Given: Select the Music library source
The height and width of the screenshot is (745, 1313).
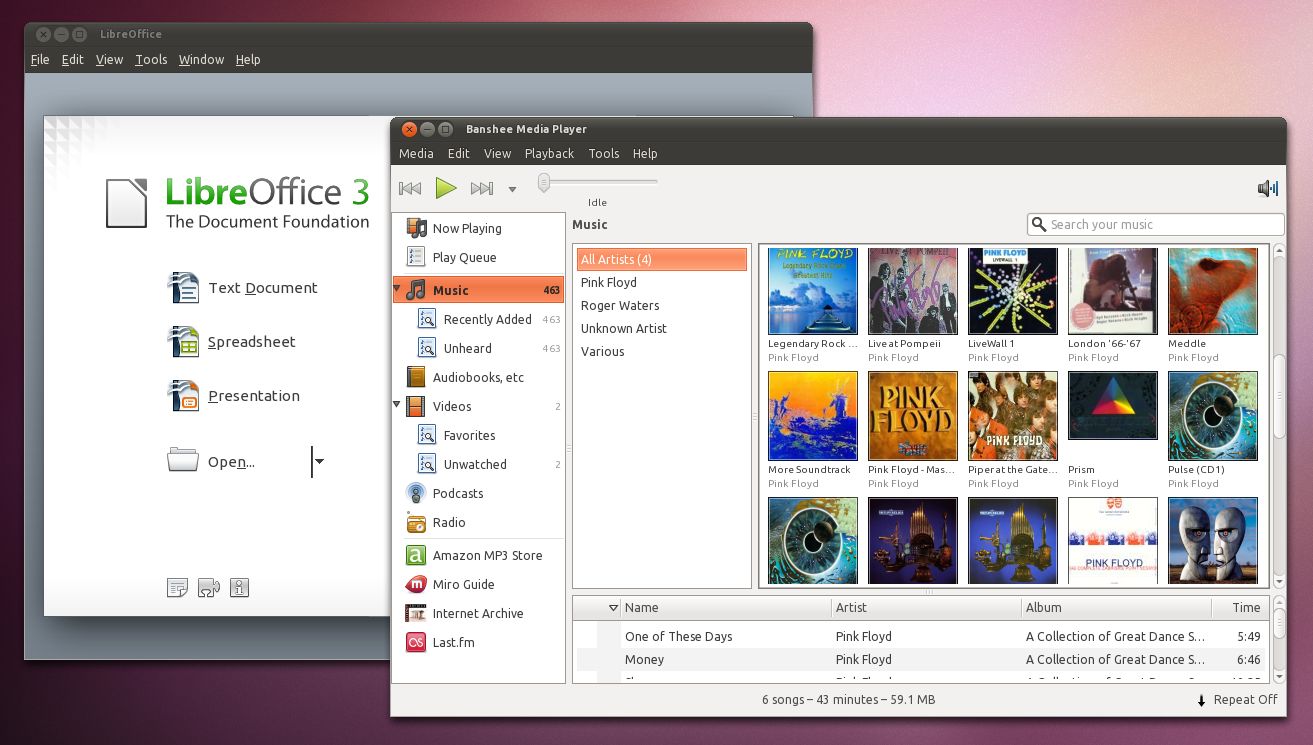Looking at the screenshot, I should pyautogui.click(x=479, y=290).
